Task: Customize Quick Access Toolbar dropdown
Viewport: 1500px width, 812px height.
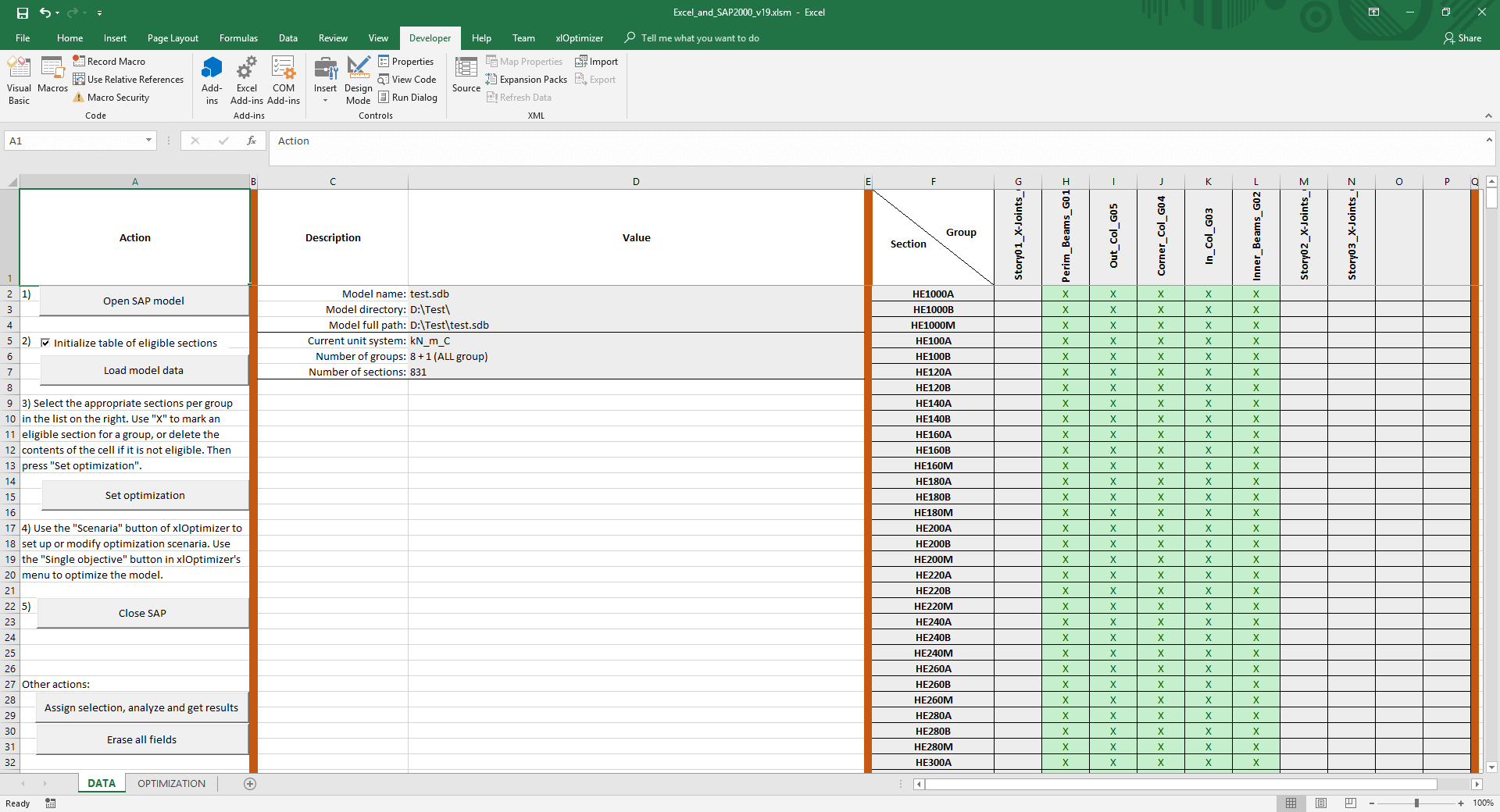Action: (x=99, y=13)
